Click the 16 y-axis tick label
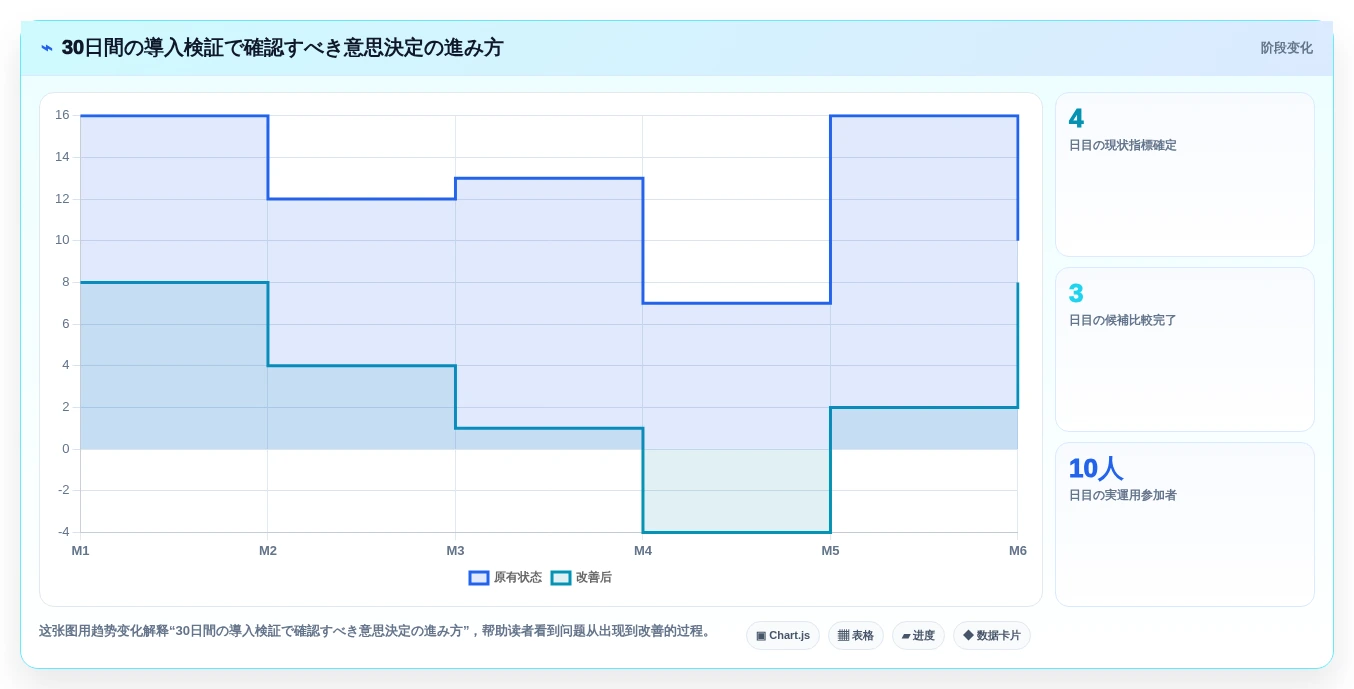This screenshot has height=689, width=1354. (x=62, y=115)
